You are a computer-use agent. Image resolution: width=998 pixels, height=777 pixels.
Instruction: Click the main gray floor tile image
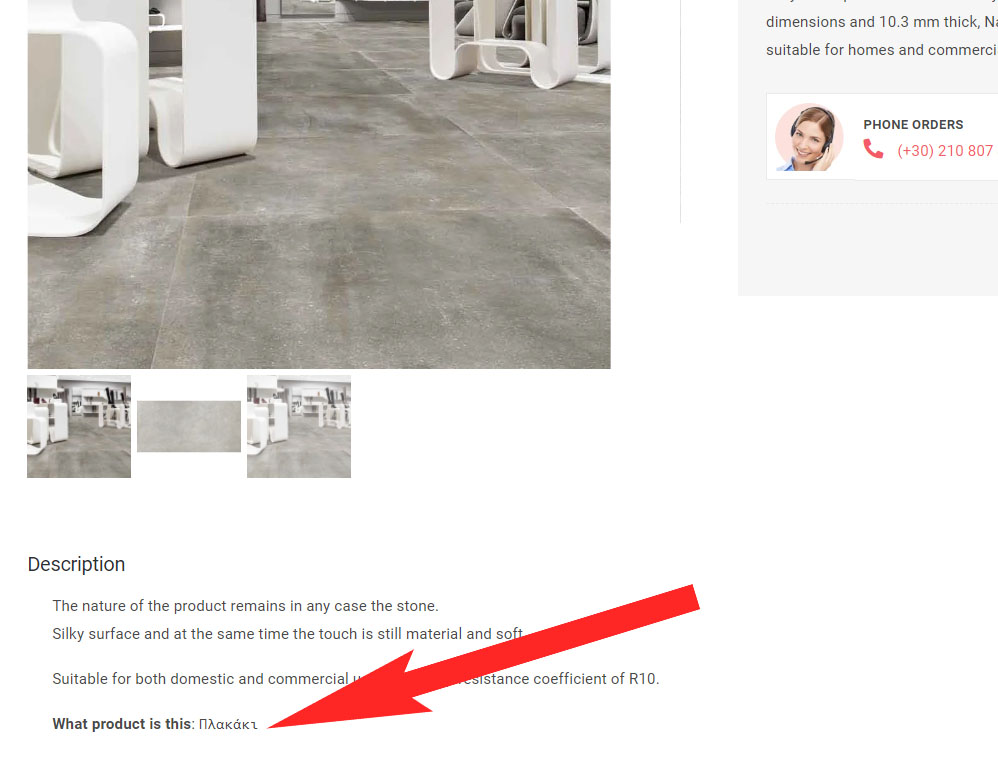click(319, 184)
